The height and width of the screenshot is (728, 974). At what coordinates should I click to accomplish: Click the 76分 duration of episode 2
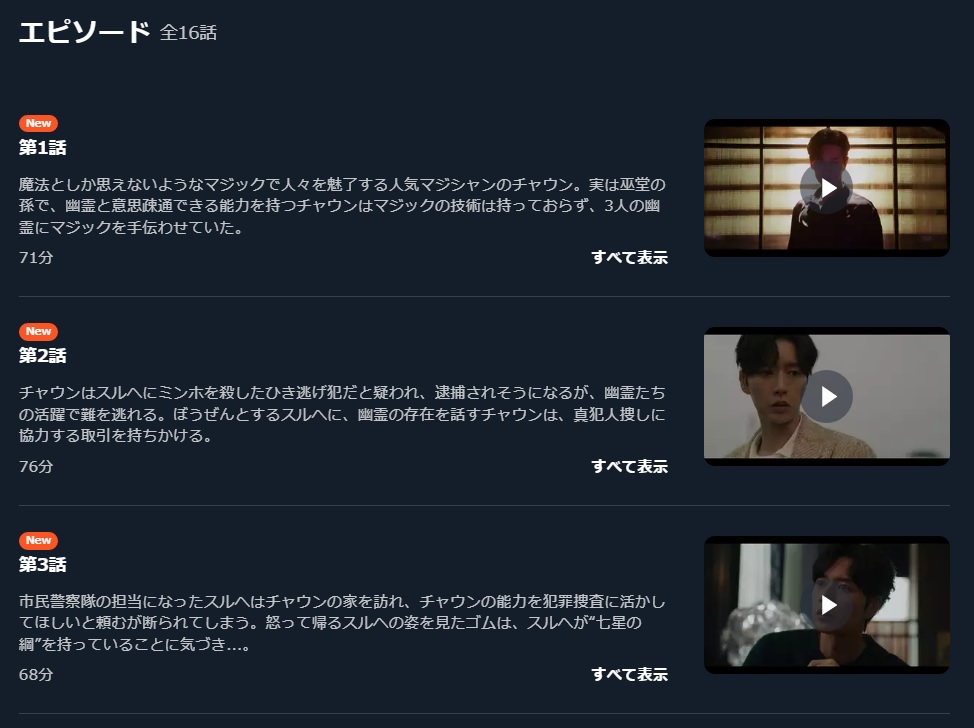click(36, 466)
